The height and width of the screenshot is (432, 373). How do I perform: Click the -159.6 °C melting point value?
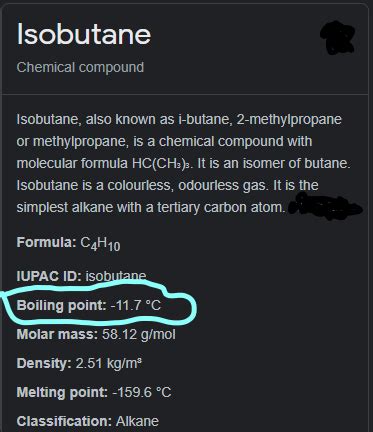[x=142, y=392]
